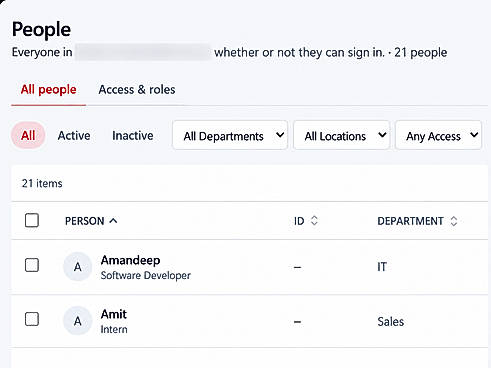Click the 21 people count in subtitle
Screen dimensions: 491x368
[421, 52]
